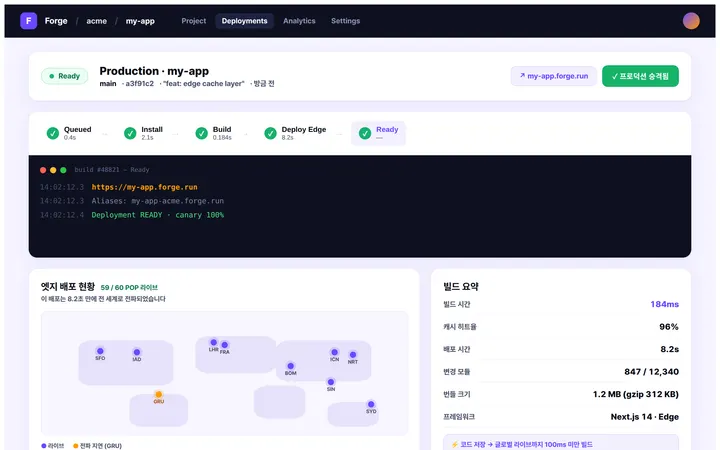Switch to the Deployments tab
The image size is (720, 450).
pos(244,21)
